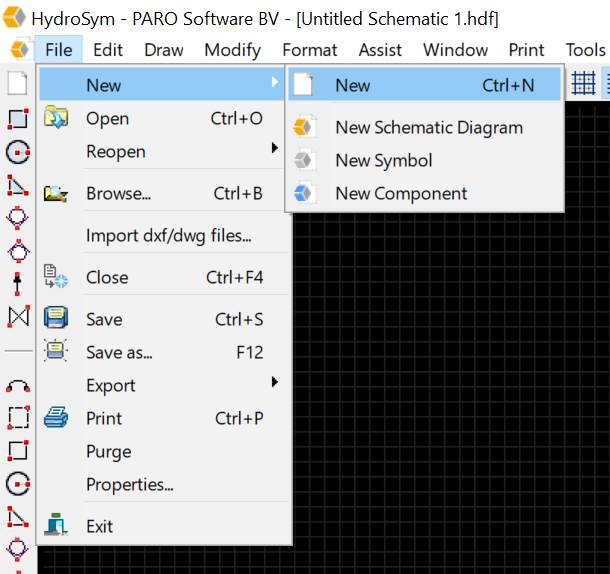Open the Modify menu
Screen dimensions: 610x574
tap(233, 50)
